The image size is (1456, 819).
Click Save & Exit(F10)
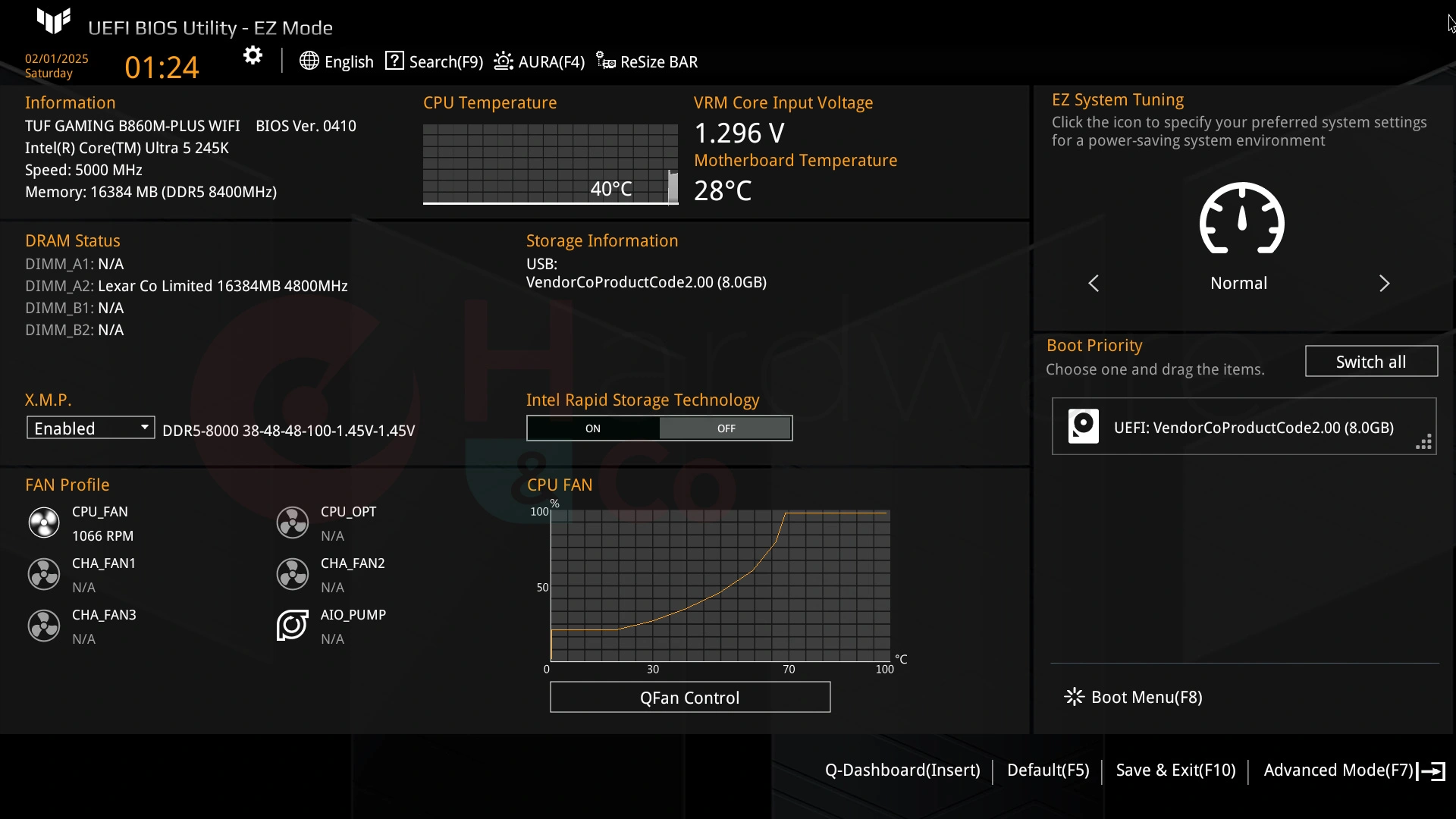(1176, 770)
